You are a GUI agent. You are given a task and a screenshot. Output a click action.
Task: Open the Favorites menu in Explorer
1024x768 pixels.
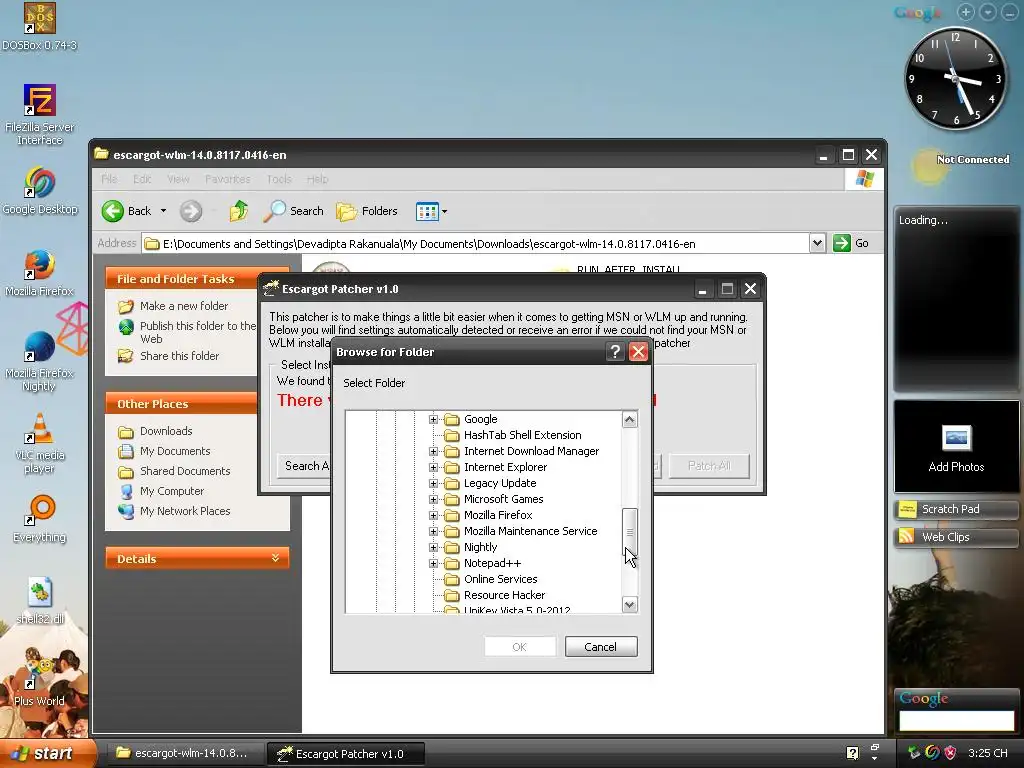(x=227, y=179)
